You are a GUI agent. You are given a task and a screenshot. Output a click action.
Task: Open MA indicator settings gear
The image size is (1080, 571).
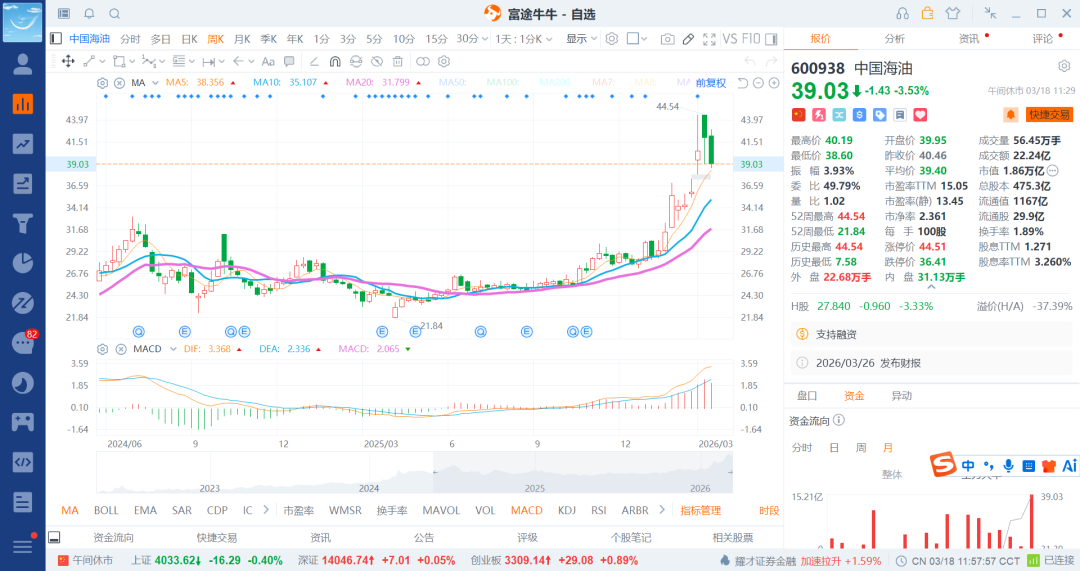(x=103, y=83)
